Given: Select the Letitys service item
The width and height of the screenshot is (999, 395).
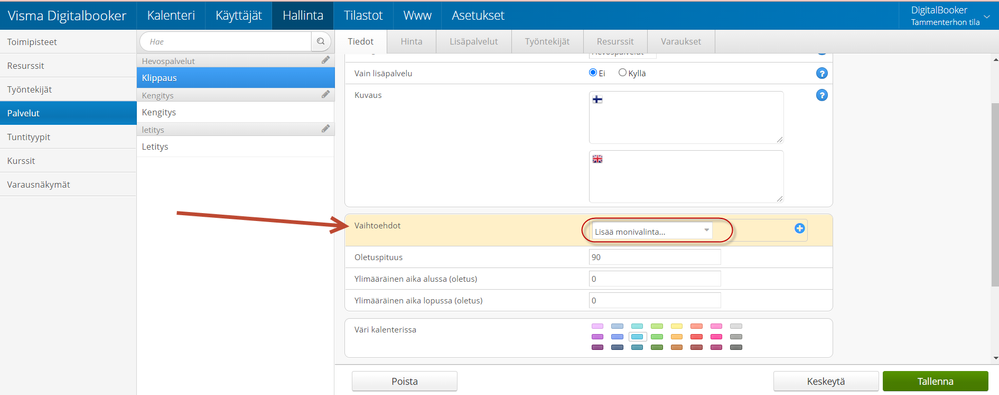Looking at the screenshot, I should point(236,147).
